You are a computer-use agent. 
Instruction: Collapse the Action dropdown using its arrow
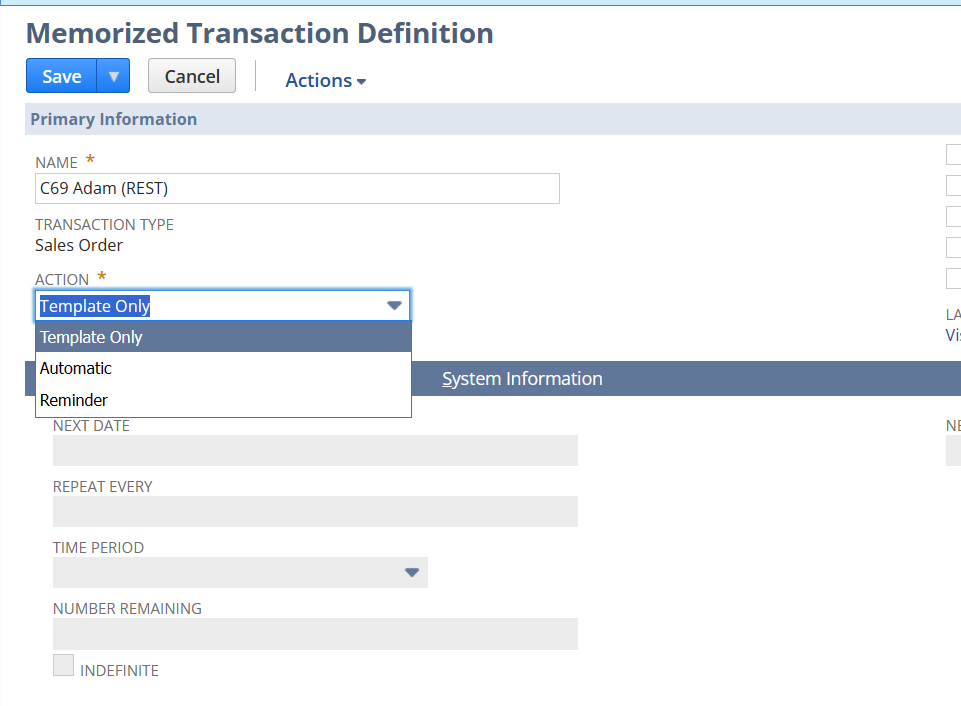pos(394,306)
